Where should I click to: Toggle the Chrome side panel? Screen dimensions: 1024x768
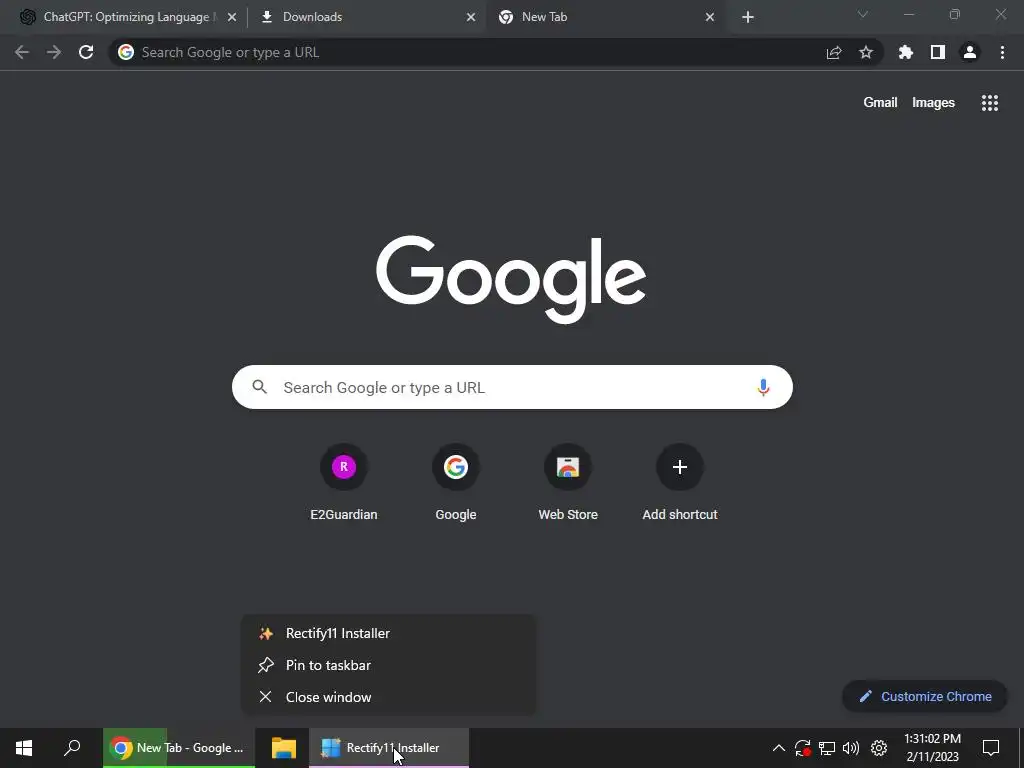[938, 52]
